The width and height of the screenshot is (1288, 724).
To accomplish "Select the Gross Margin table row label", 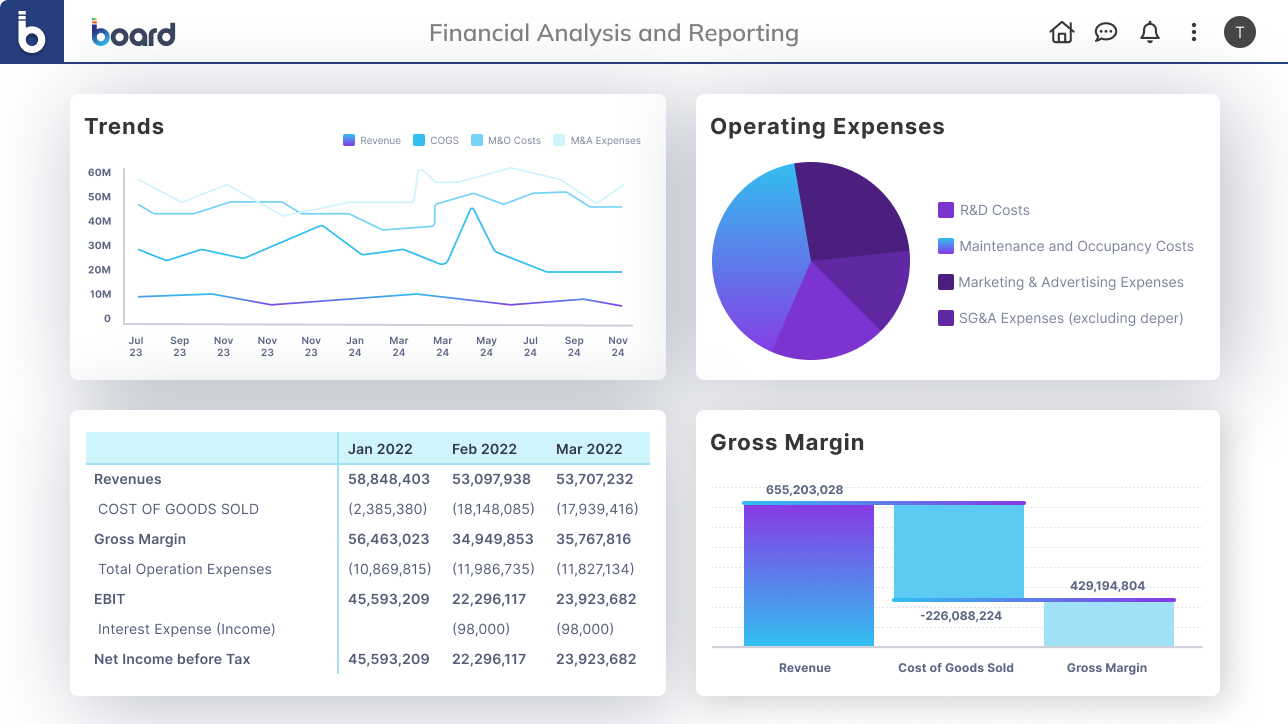I will click(x=140, y=539).
